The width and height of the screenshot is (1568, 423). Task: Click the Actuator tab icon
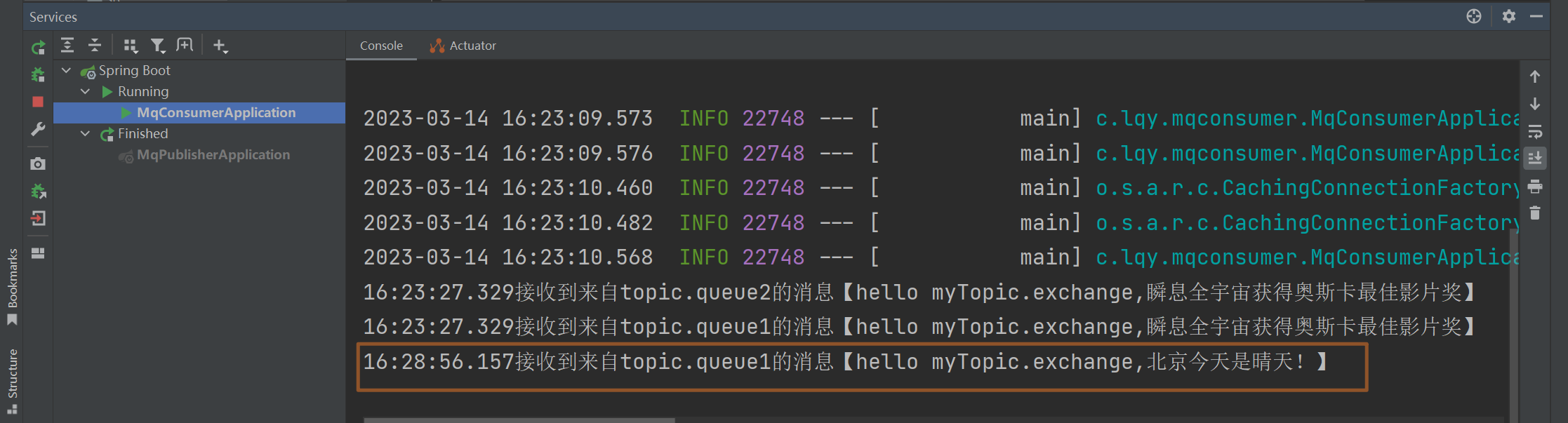(x=437, y=46)
